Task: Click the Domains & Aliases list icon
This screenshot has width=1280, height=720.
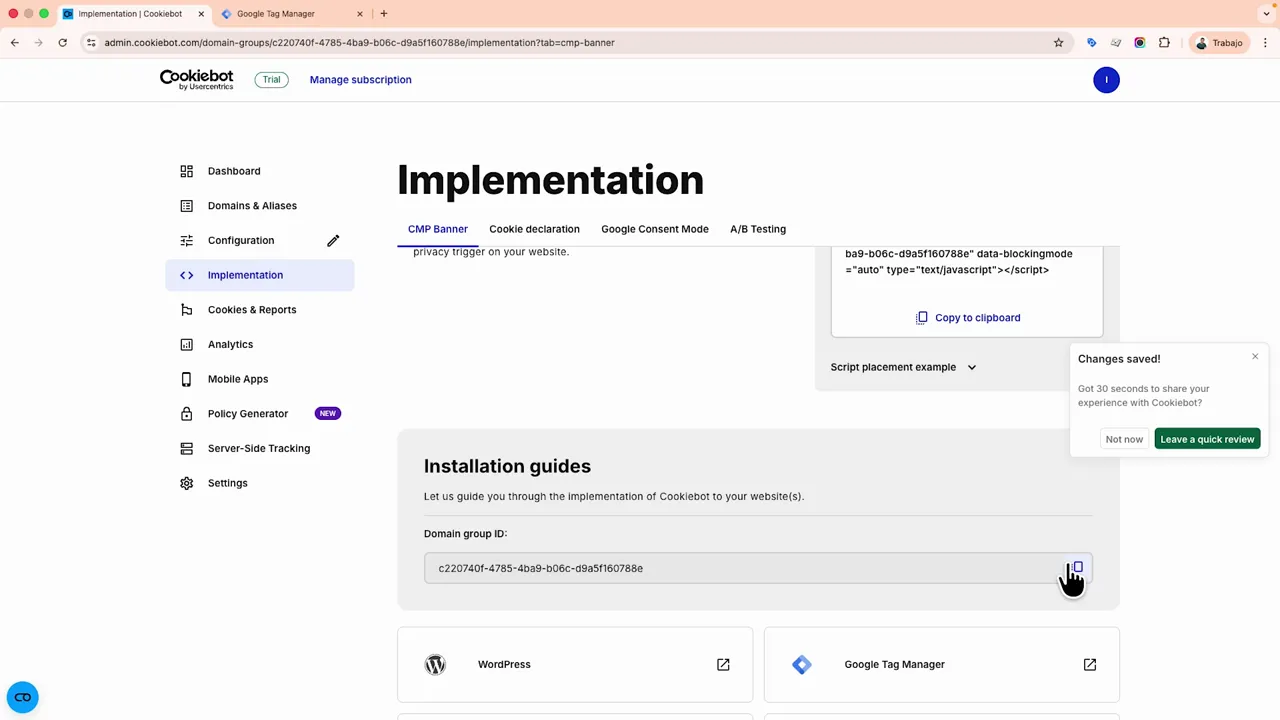Action: pyautogui.click(x=186, y=206)
